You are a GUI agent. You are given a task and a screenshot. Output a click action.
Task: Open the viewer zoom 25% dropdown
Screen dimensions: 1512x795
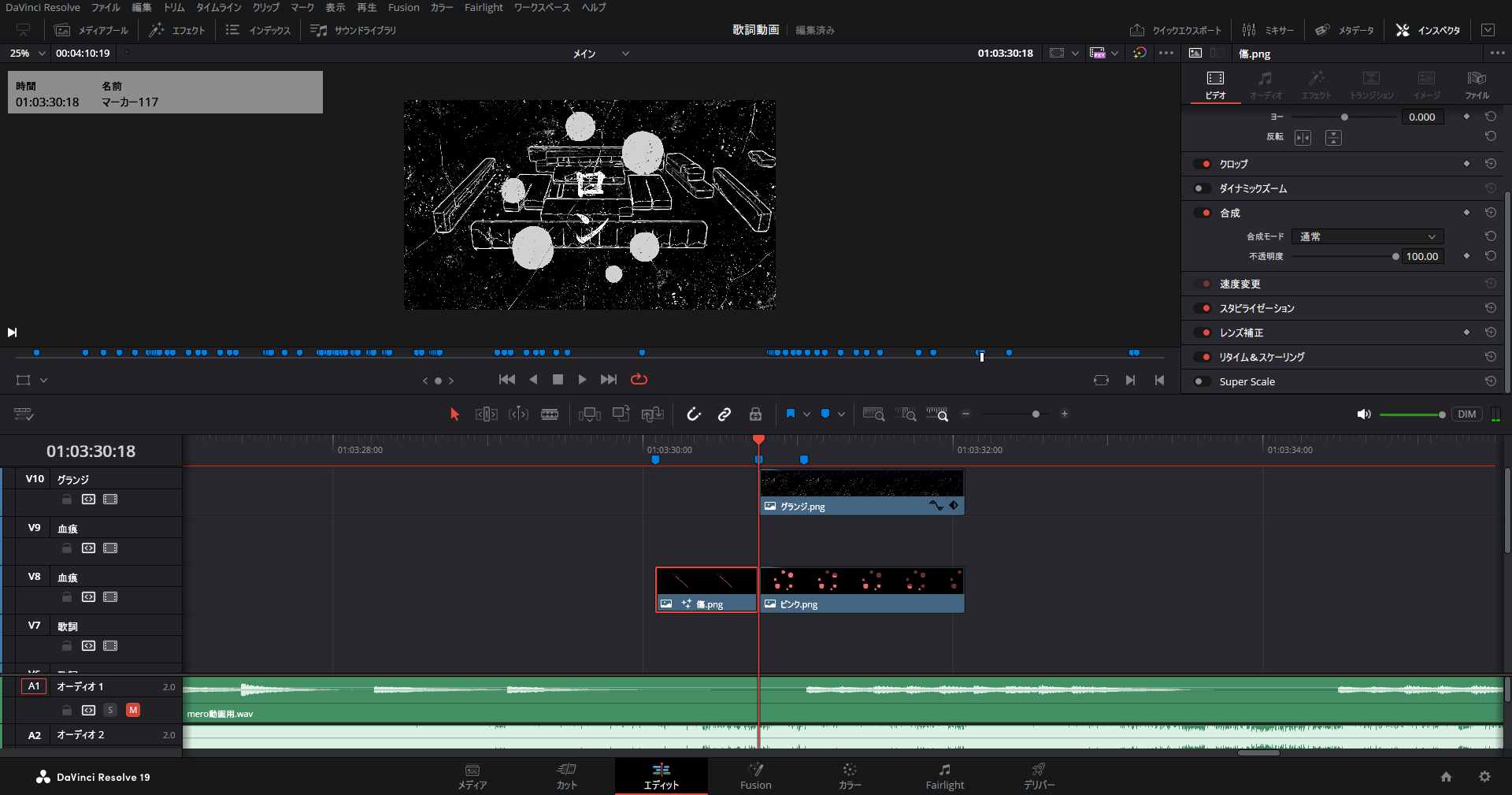pos(28,54)
